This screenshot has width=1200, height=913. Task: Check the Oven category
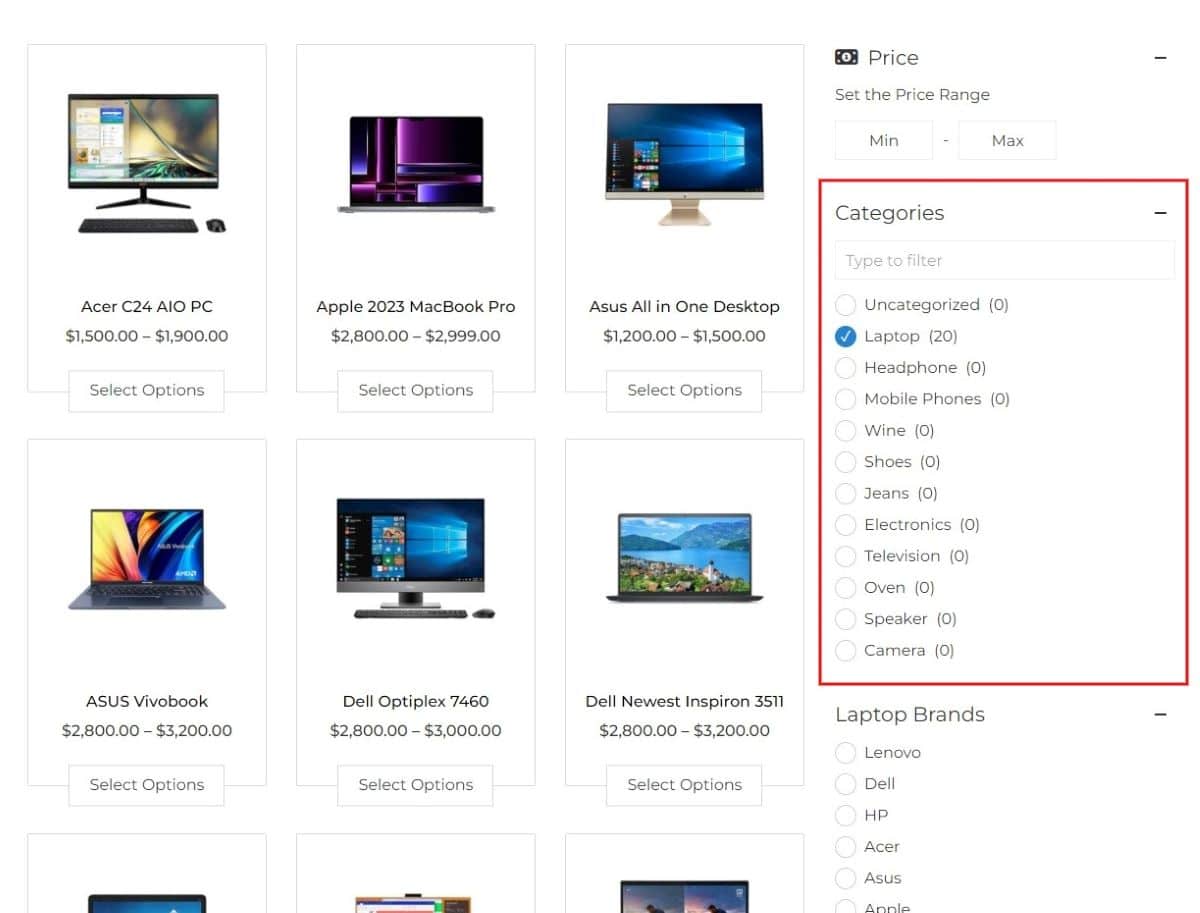[846, 587]
